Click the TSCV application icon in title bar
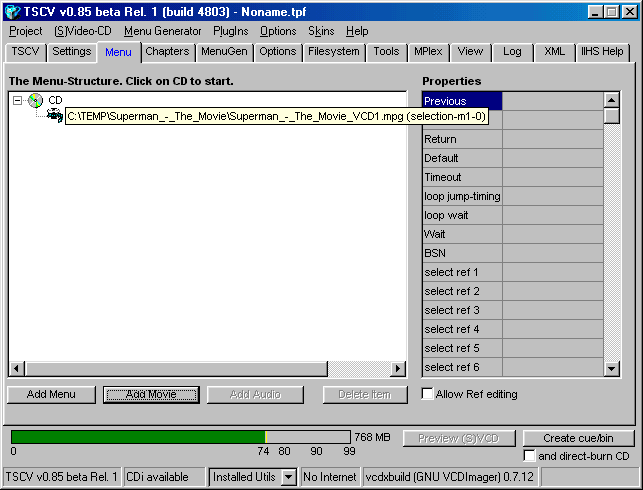This screenshot has width=643, height=490. click(x=12, y=11)
